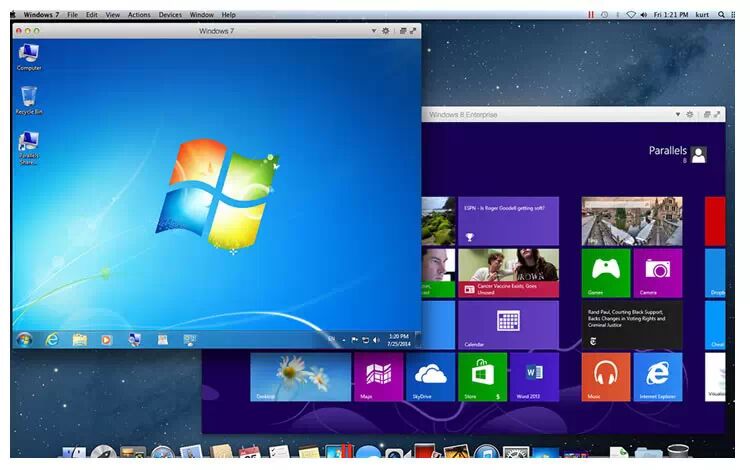Open the Devices menu
750x470 pixels.
click(x=170, y=15)
